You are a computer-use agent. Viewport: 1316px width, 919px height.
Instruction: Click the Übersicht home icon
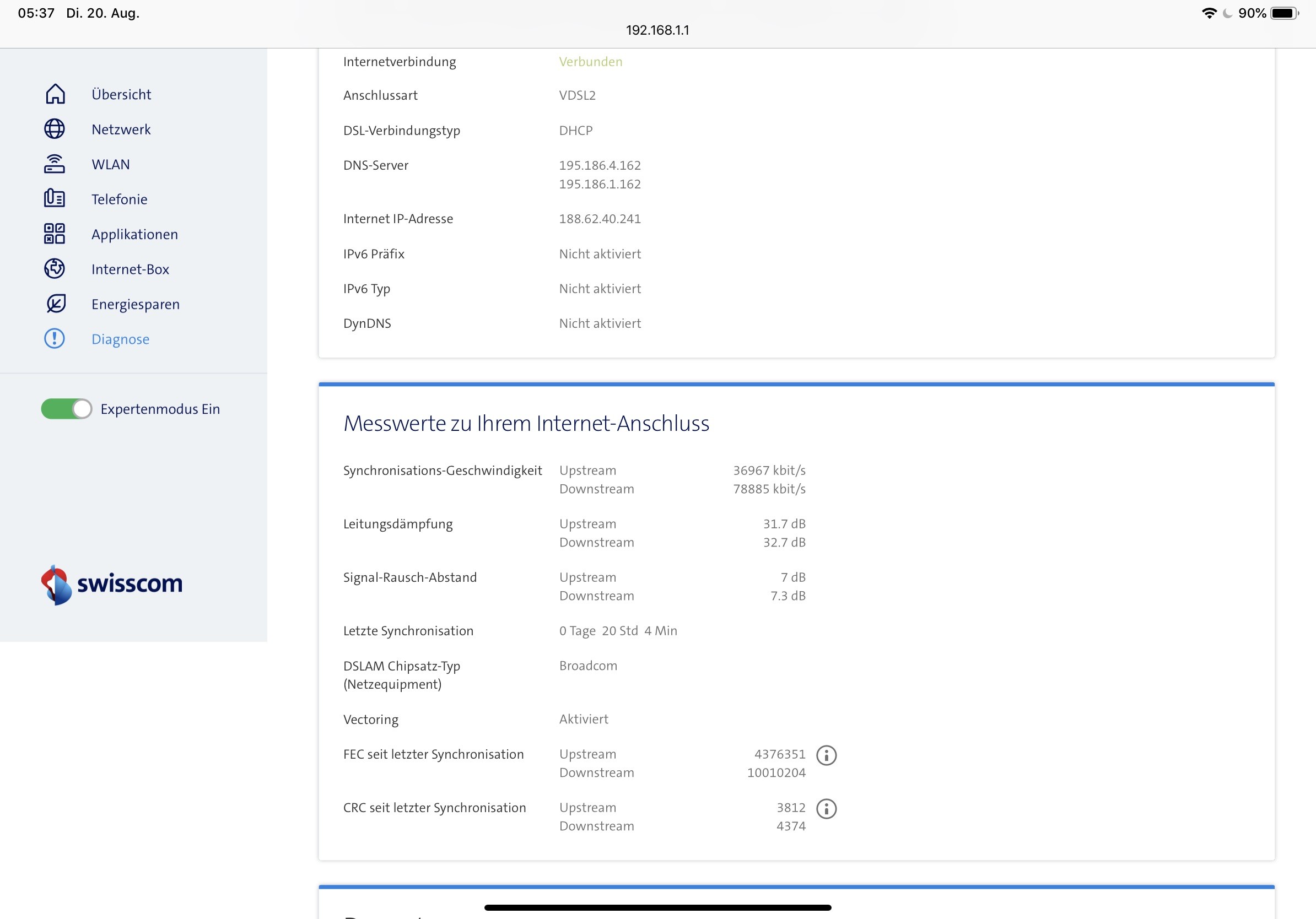pyautogui.click(x=55, y=94)
